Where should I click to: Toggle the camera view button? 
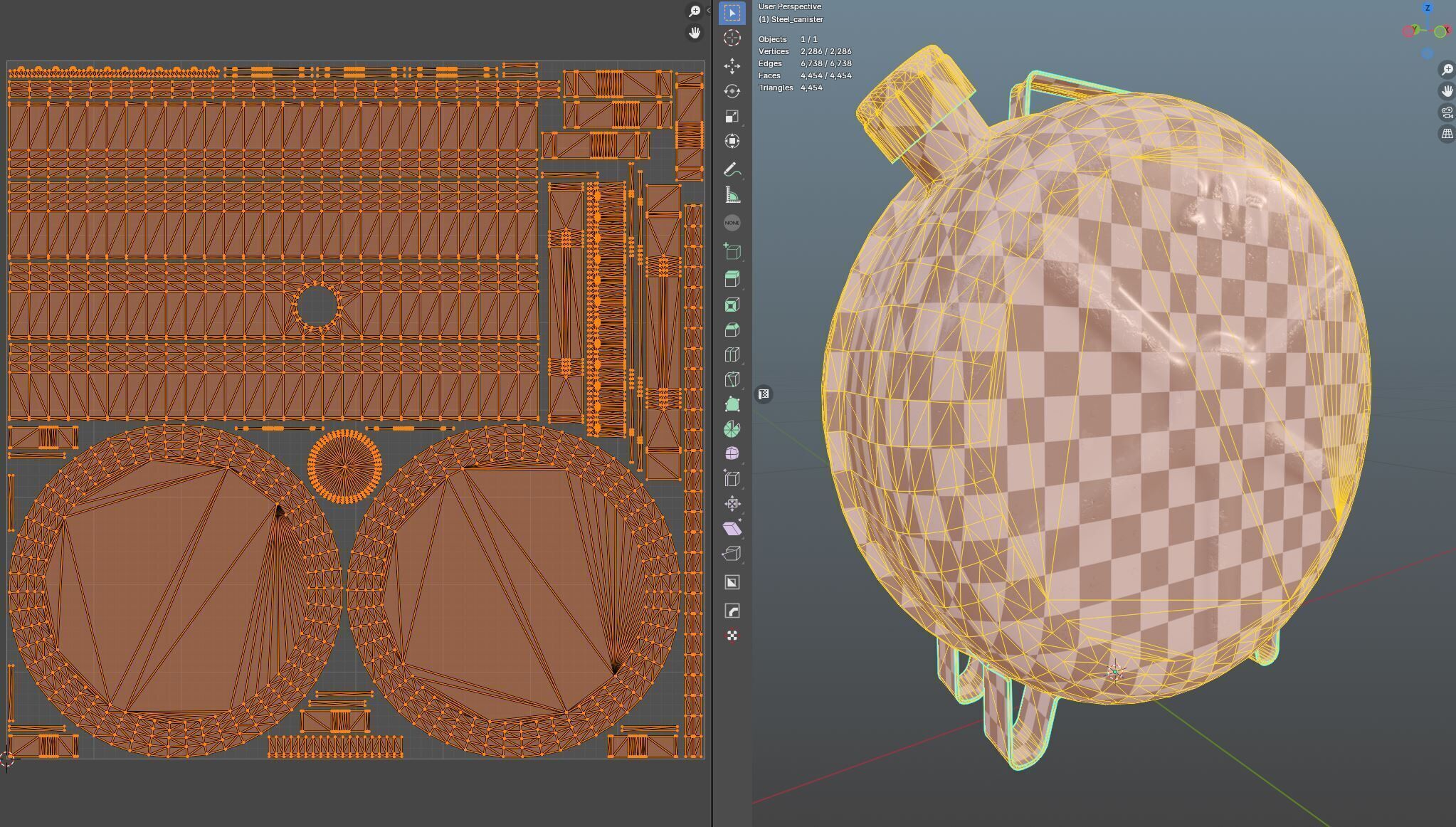1447,112
